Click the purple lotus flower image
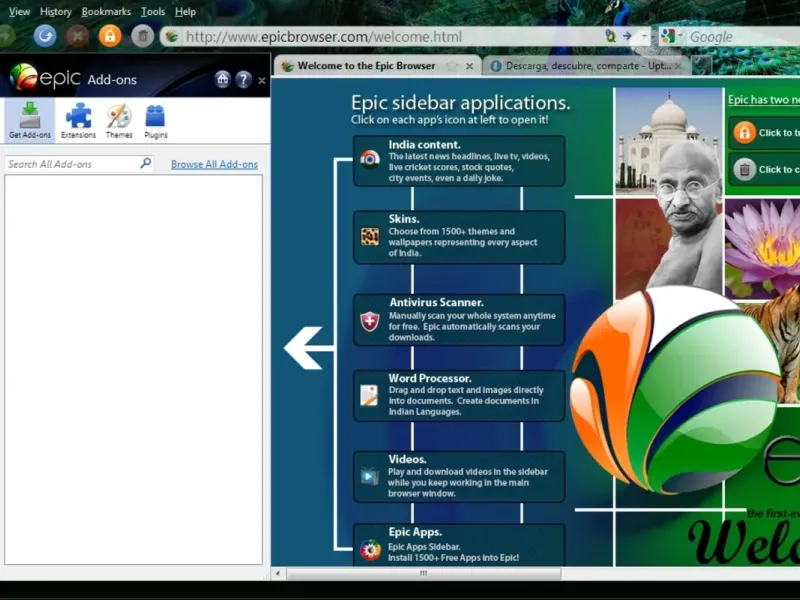This screenshot has height=600, width=800. [x=762, y=247]
